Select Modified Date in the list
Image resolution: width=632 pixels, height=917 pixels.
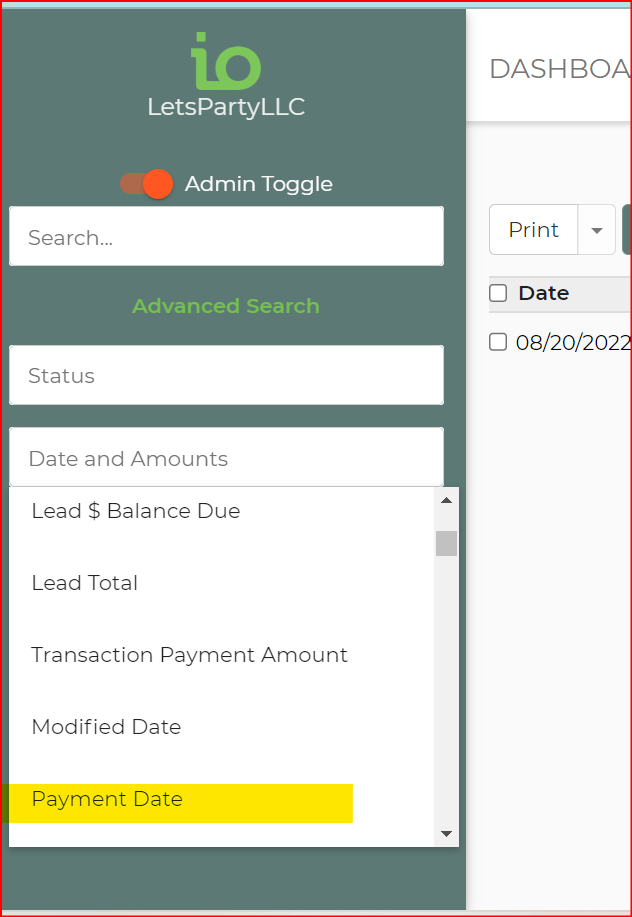pyautogui.click(x=106, y=727)
